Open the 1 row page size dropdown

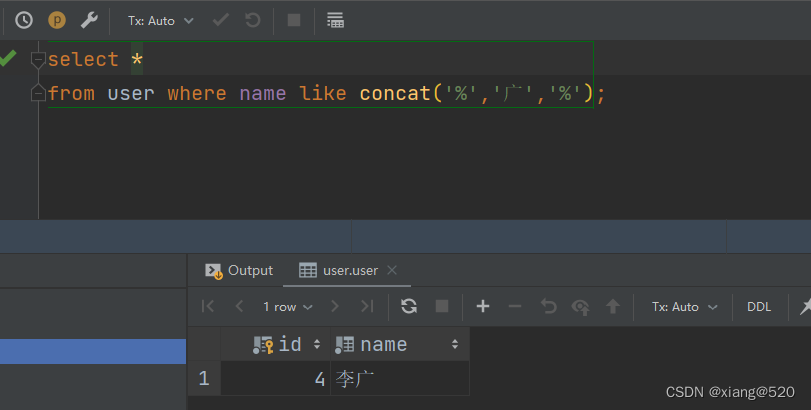pyautogui.click(x=288, y=307)
